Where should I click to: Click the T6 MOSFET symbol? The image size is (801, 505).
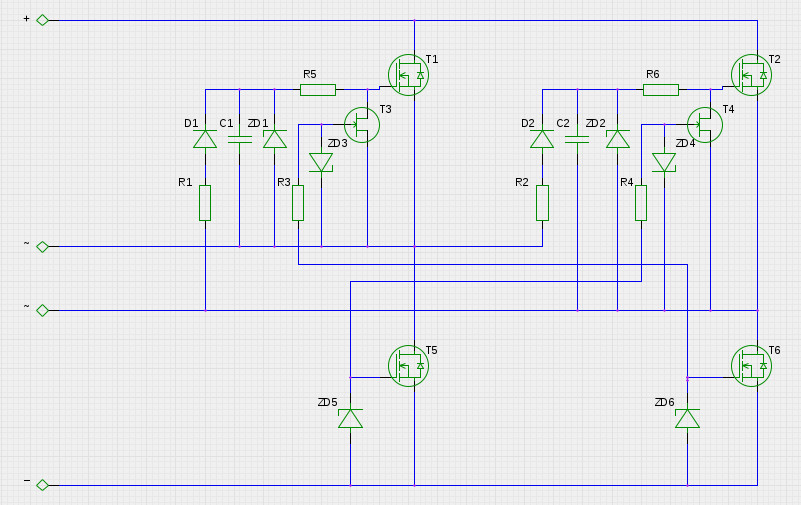(x=751, y=365)
